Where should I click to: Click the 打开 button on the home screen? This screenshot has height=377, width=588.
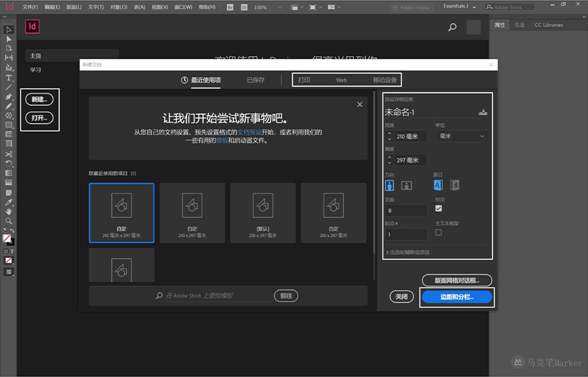pos(39,118)
